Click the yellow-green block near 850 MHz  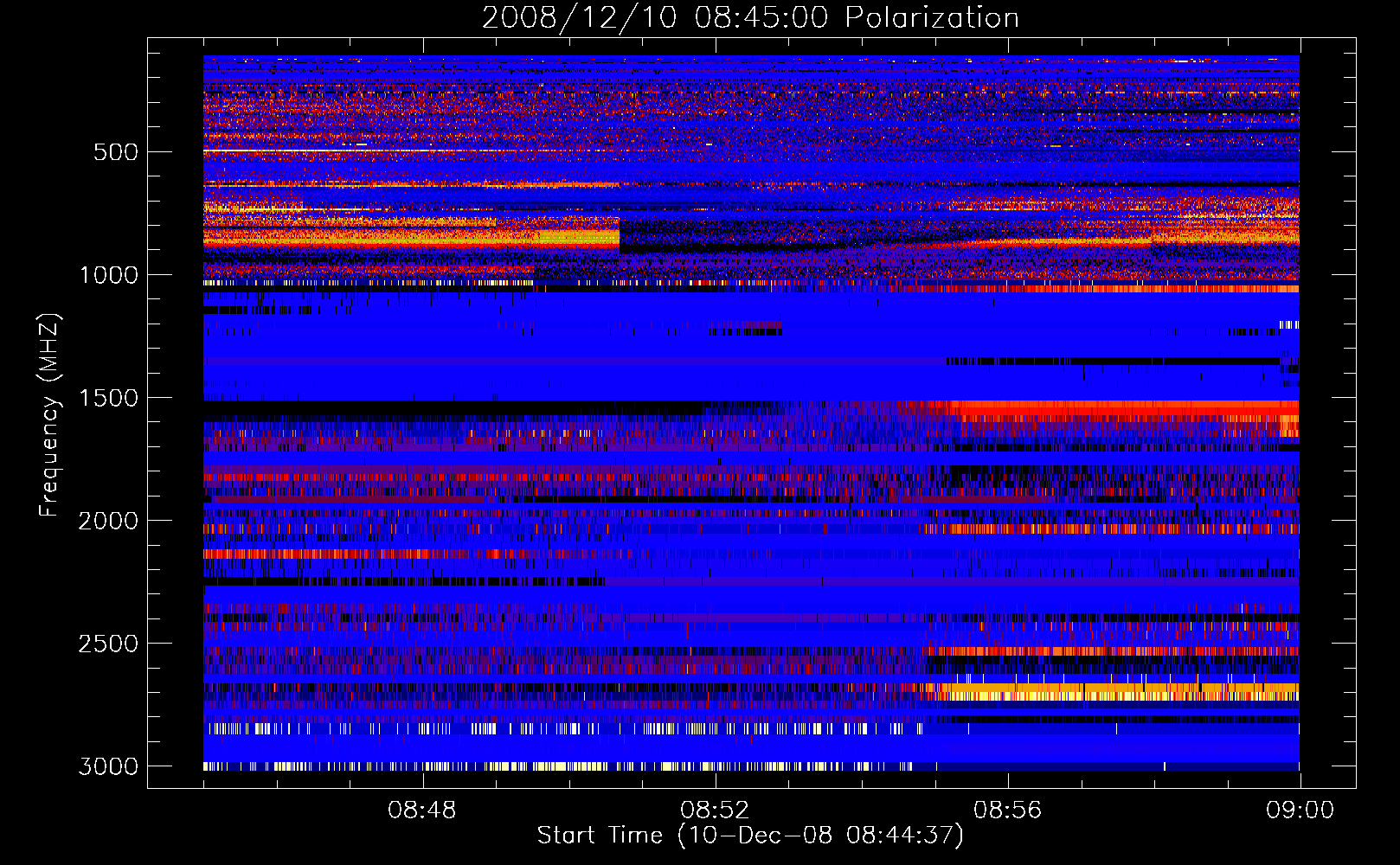point(578,236)
